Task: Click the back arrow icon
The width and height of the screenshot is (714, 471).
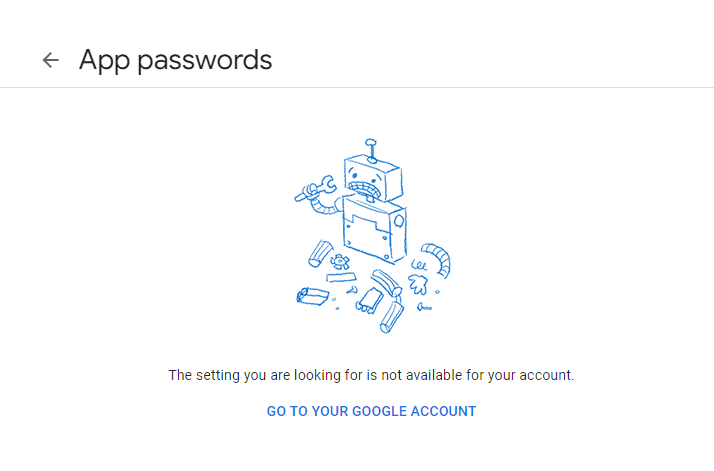Action: (x=50, y=60)
